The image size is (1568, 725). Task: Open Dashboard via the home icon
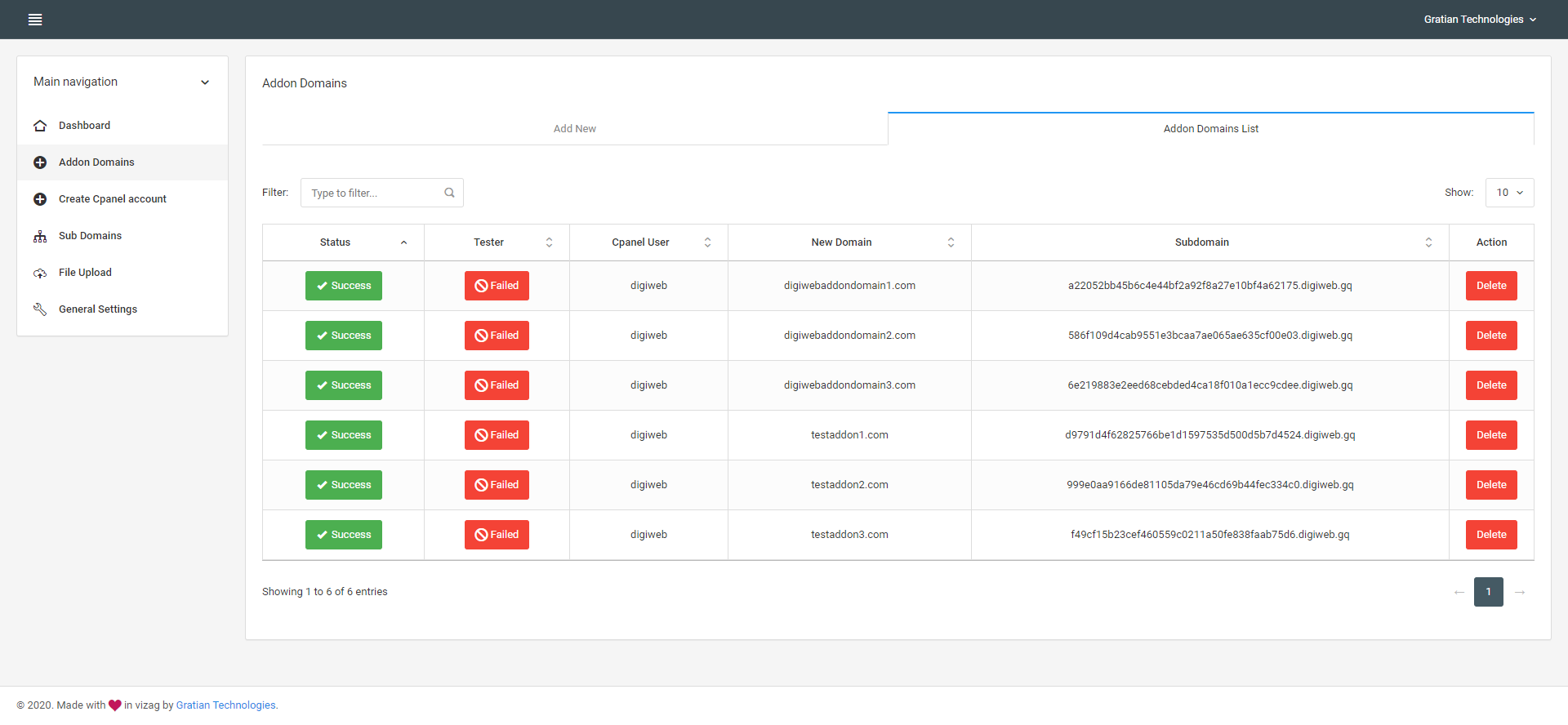click(40, 126)
